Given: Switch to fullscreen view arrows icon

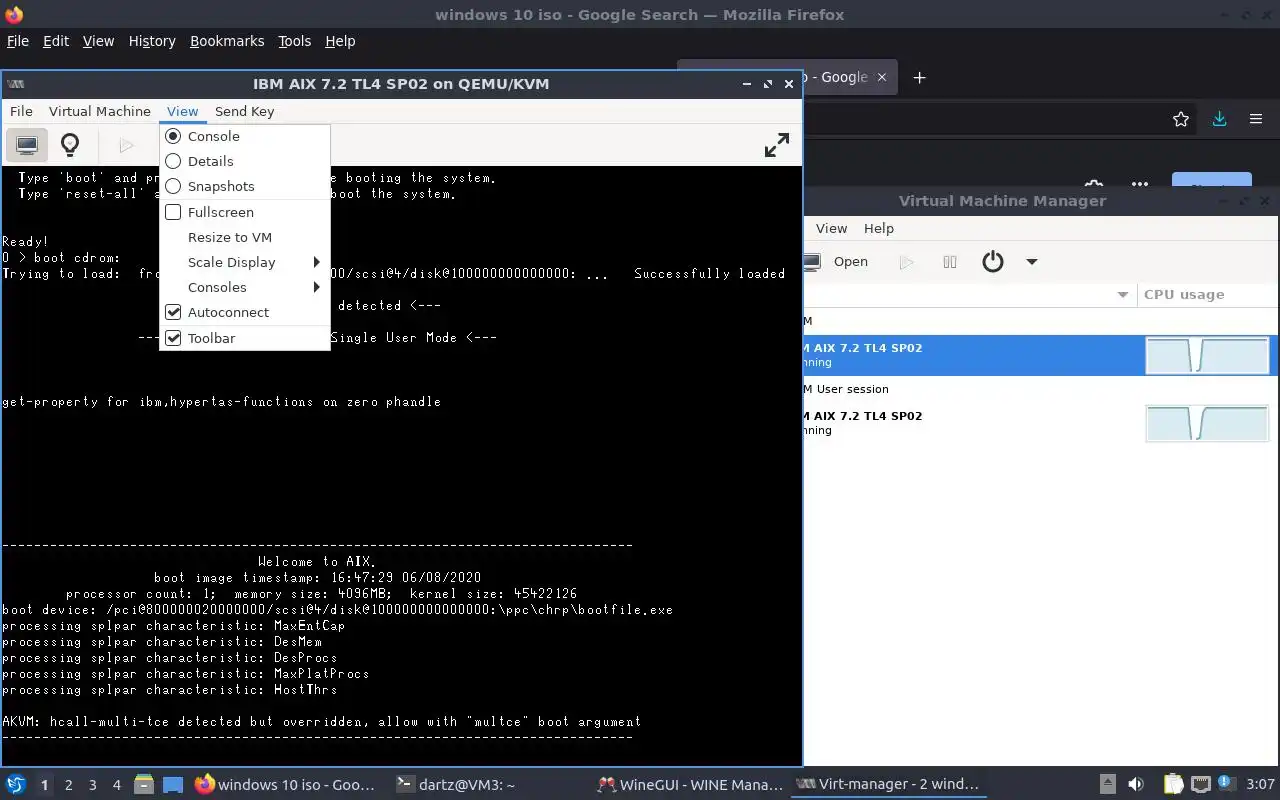Looking at the screenshot, I should point(777,145).
